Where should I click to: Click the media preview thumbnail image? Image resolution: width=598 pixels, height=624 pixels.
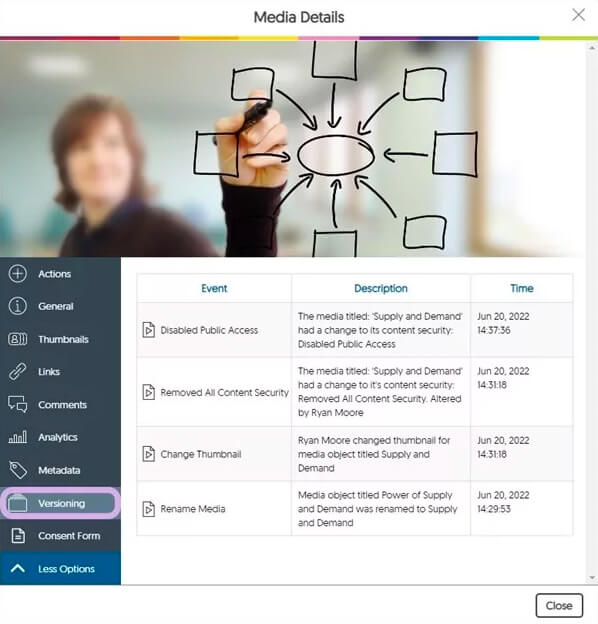pyautogui.click(x=292, y=149)
